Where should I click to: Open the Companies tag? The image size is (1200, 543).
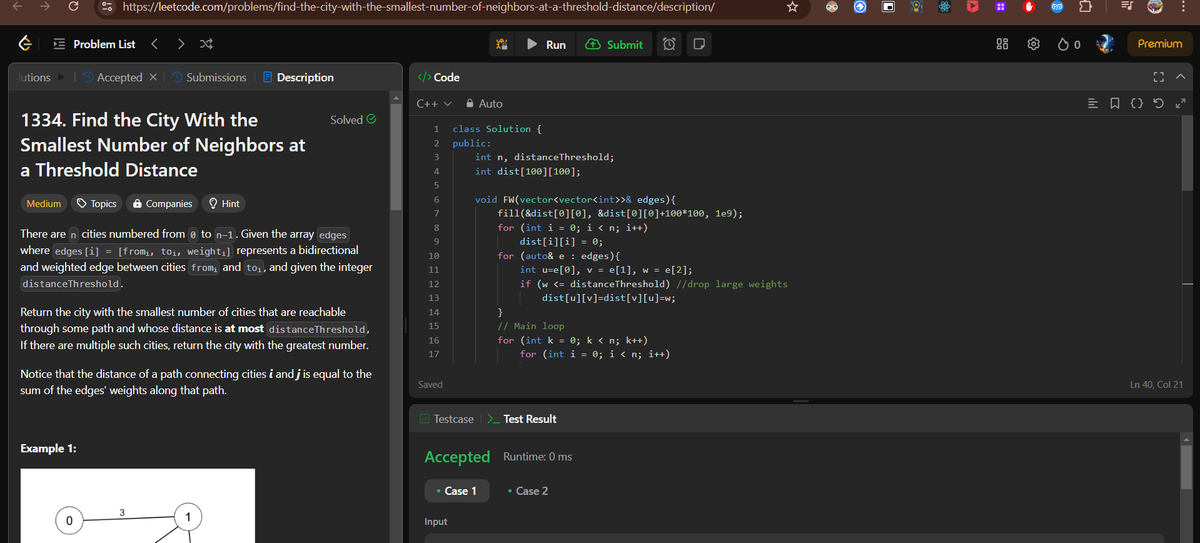[162, 204]
